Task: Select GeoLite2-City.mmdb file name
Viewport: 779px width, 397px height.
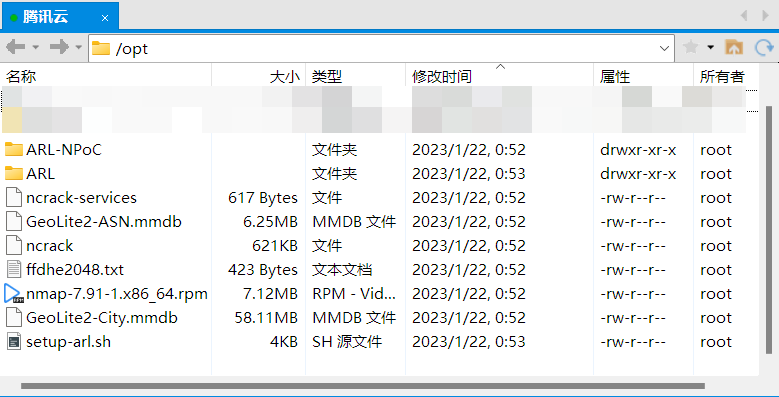Action: coord(102,318)
